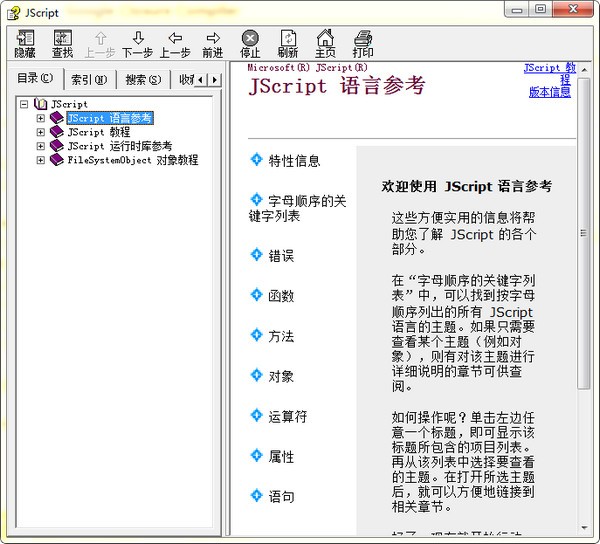The height and width of the screenshot is (544, 600).
Task: Click the 查找 (Find) toolbar icon
Action: click(62, 38)
